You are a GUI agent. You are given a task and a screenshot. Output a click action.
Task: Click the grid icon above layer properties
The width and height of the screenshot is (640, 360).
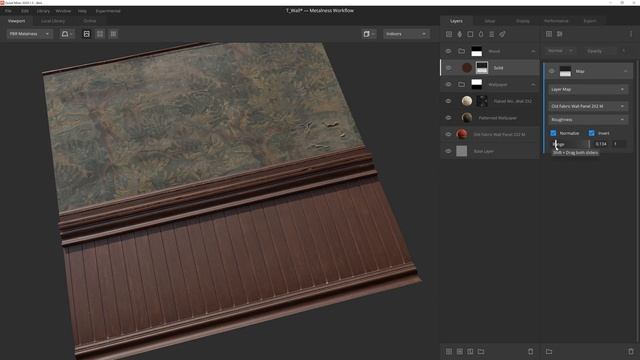point(549,34)
